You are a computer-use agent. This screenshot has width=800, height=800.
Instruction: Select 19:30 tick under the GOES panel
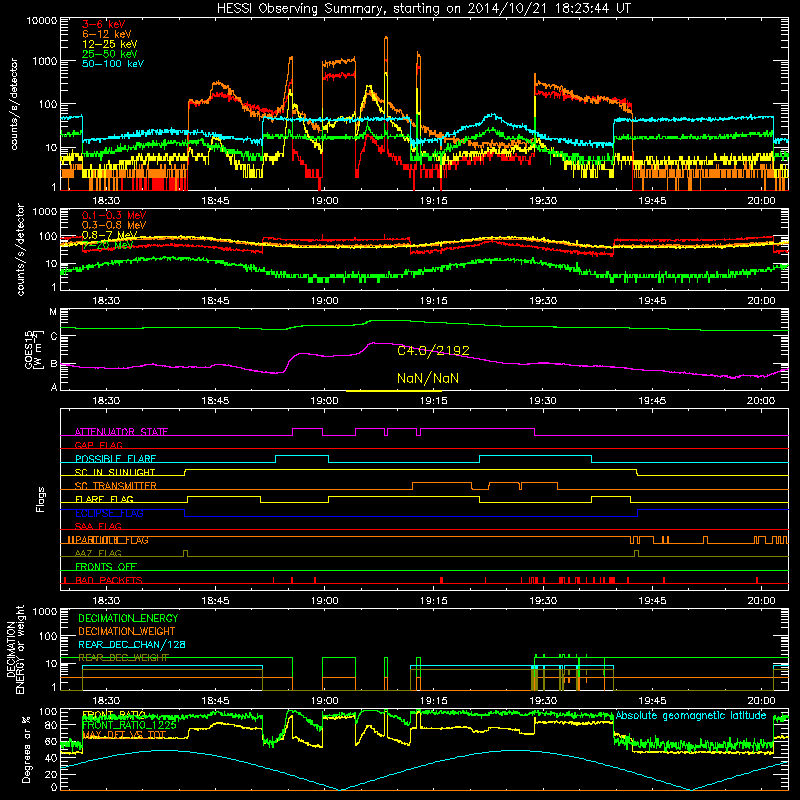click(x=542, y=401)
